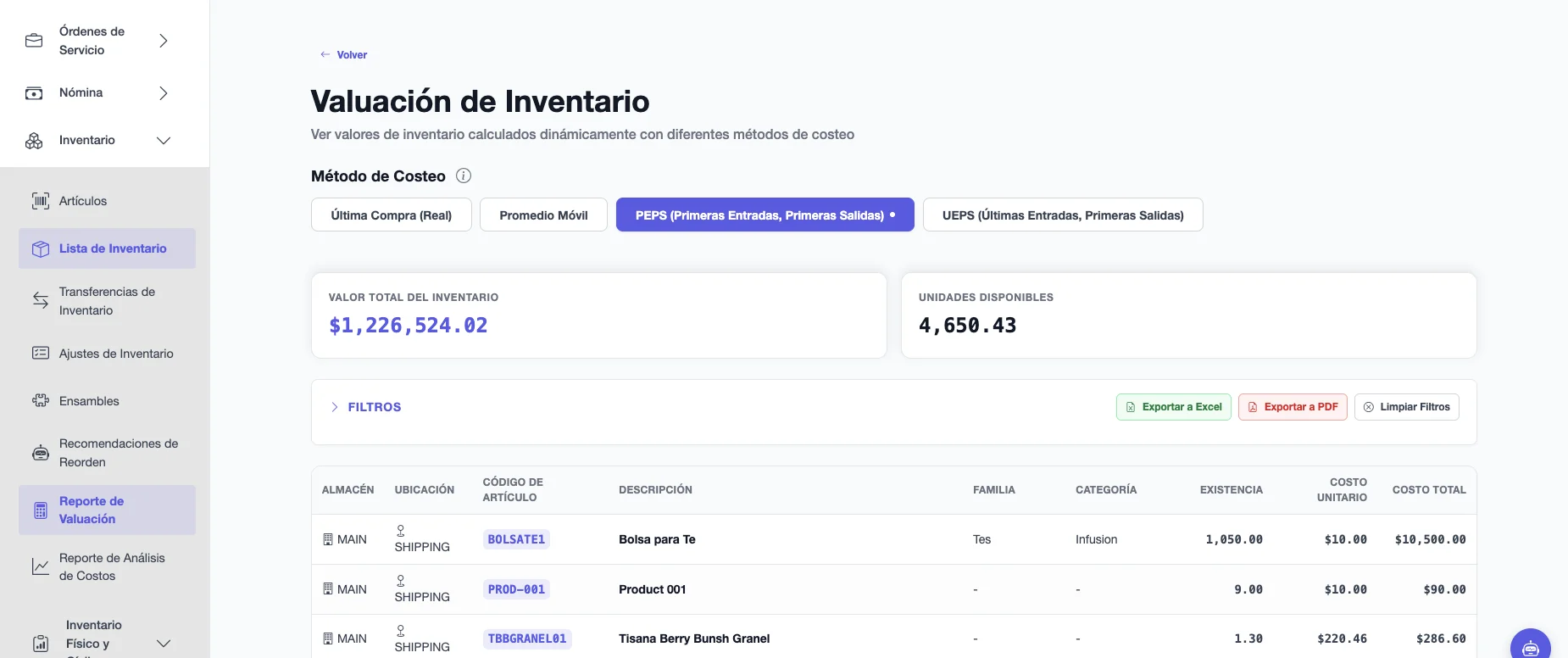Screen dimensions: 1568x658
Task: Select UEPS (Últimas Entradas, Primeras Salidas) method
Action: pyautogui.click(x=1063, y=215)
